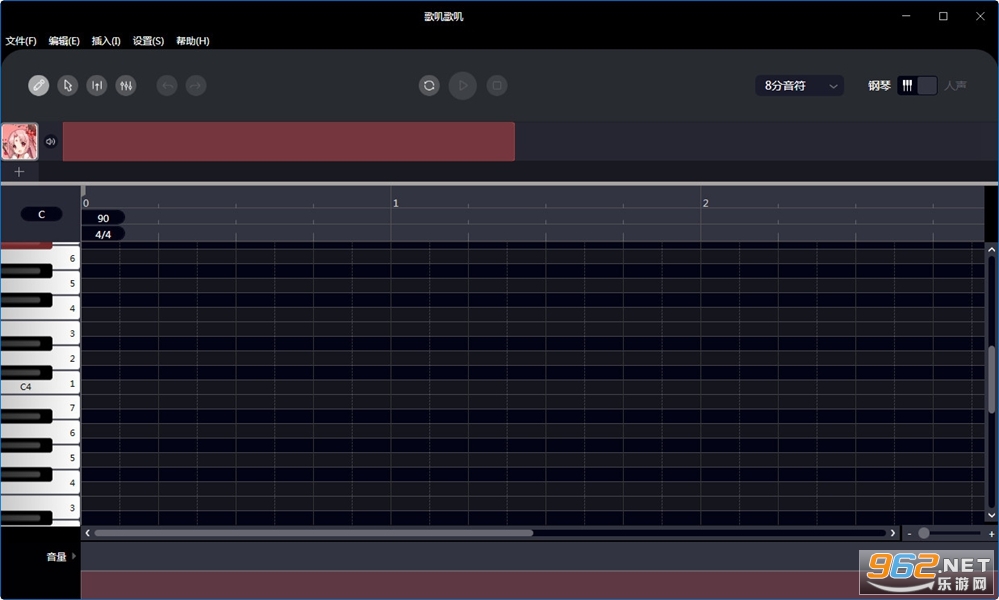Click the undo arrow button
Image resolution: width=999 pixels, height=600 pixels.
click(x=167, y=85)
